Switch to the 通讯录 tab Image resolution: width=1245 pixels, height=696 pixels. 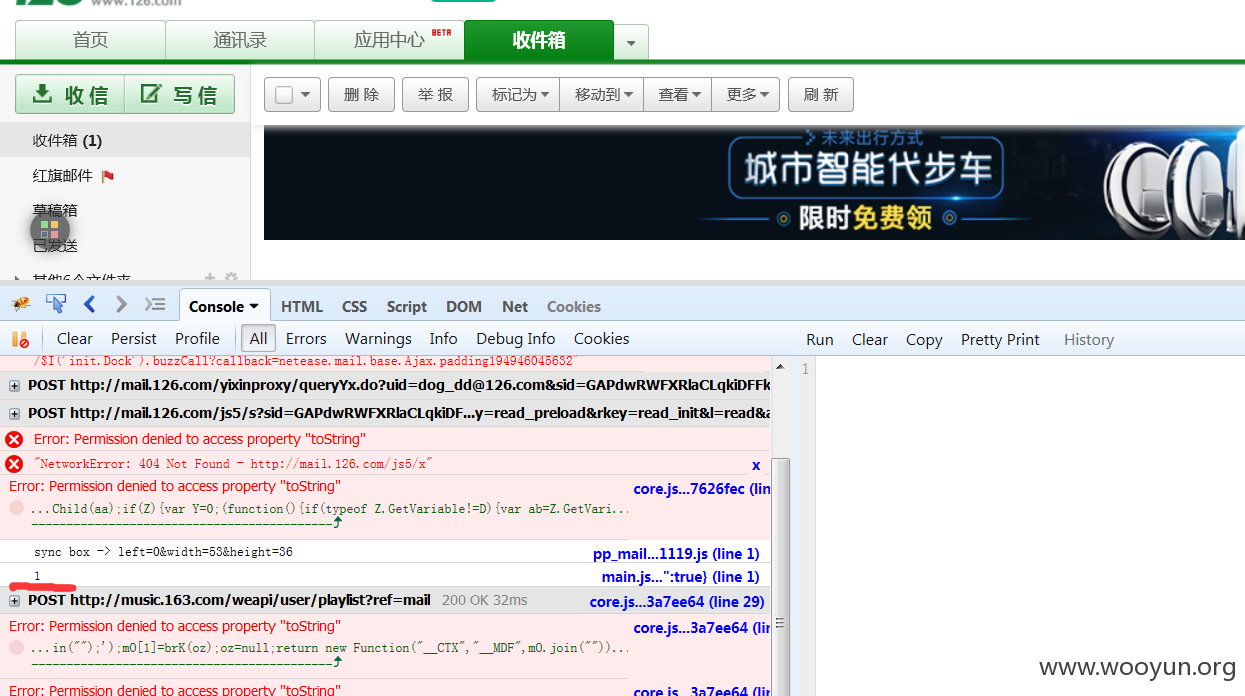[240, 40]
